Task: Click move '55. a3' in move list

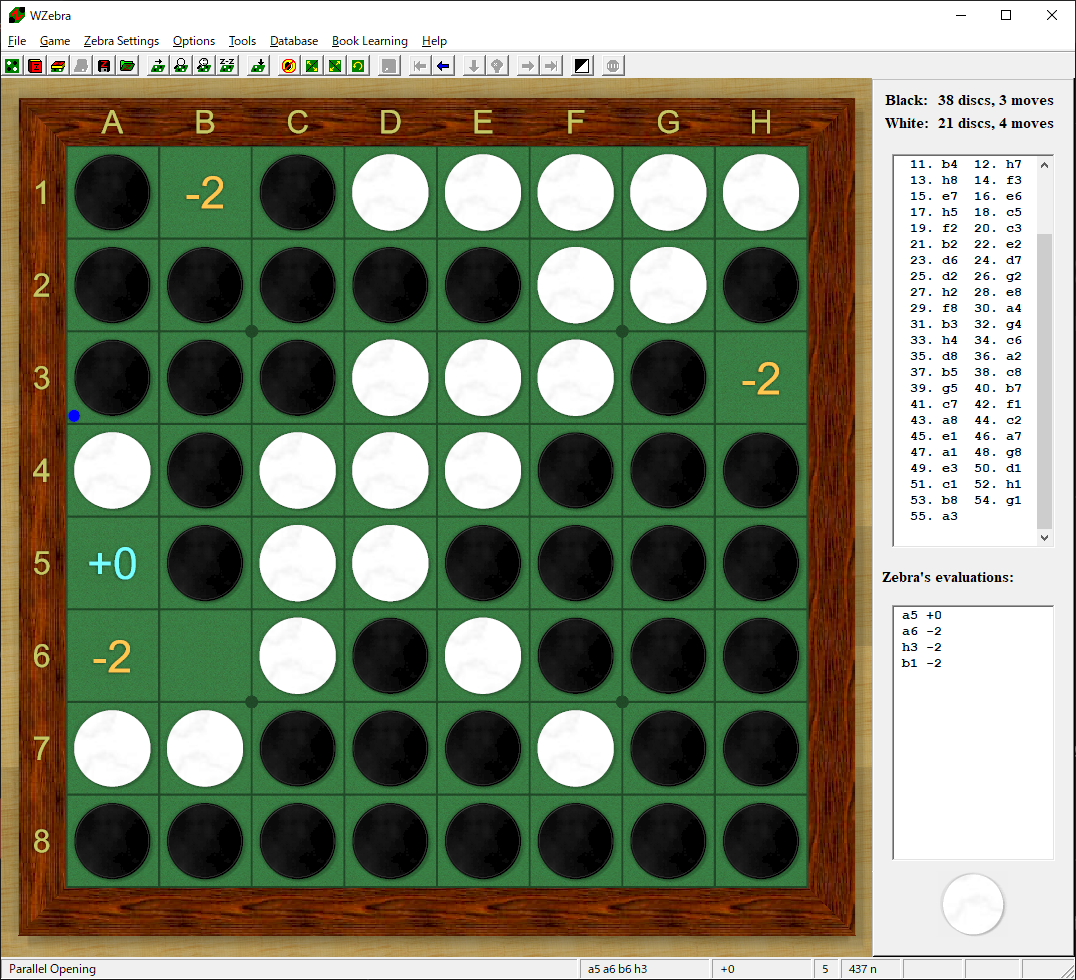Action: pos(934,516)
